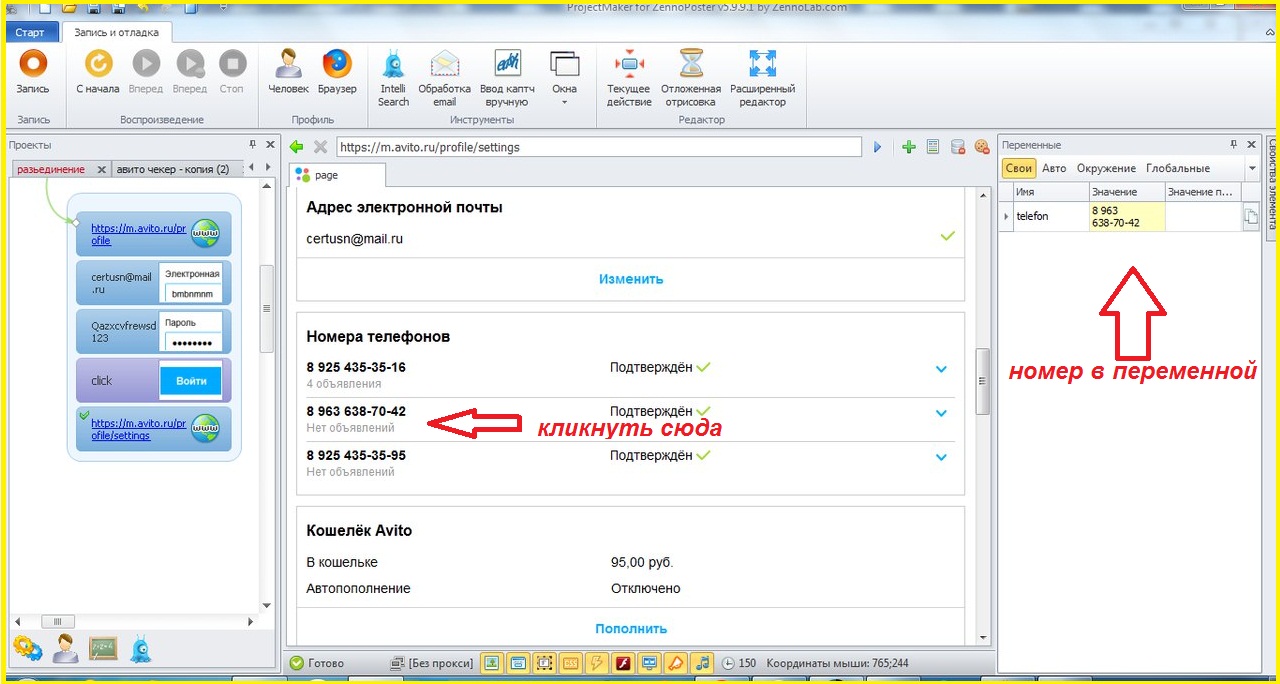Viewport: 1280px width, 684px height.
Task: Open the Текущее действие editor
Action: [629, 78]
